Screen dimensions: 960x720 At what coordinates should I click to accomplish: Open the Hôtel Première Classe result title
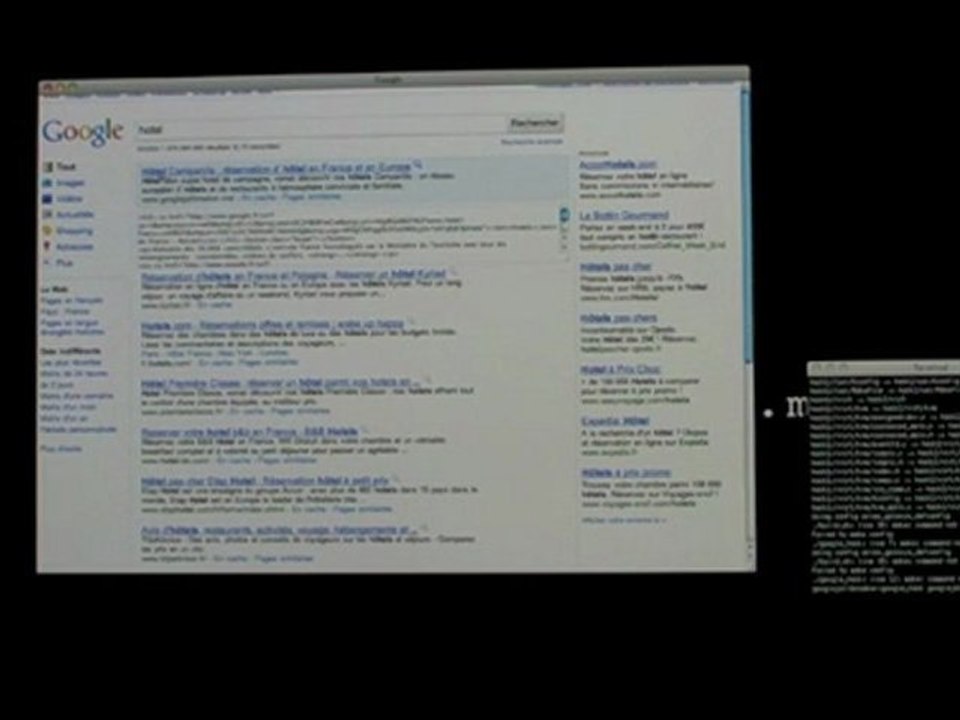click(280, 383)
